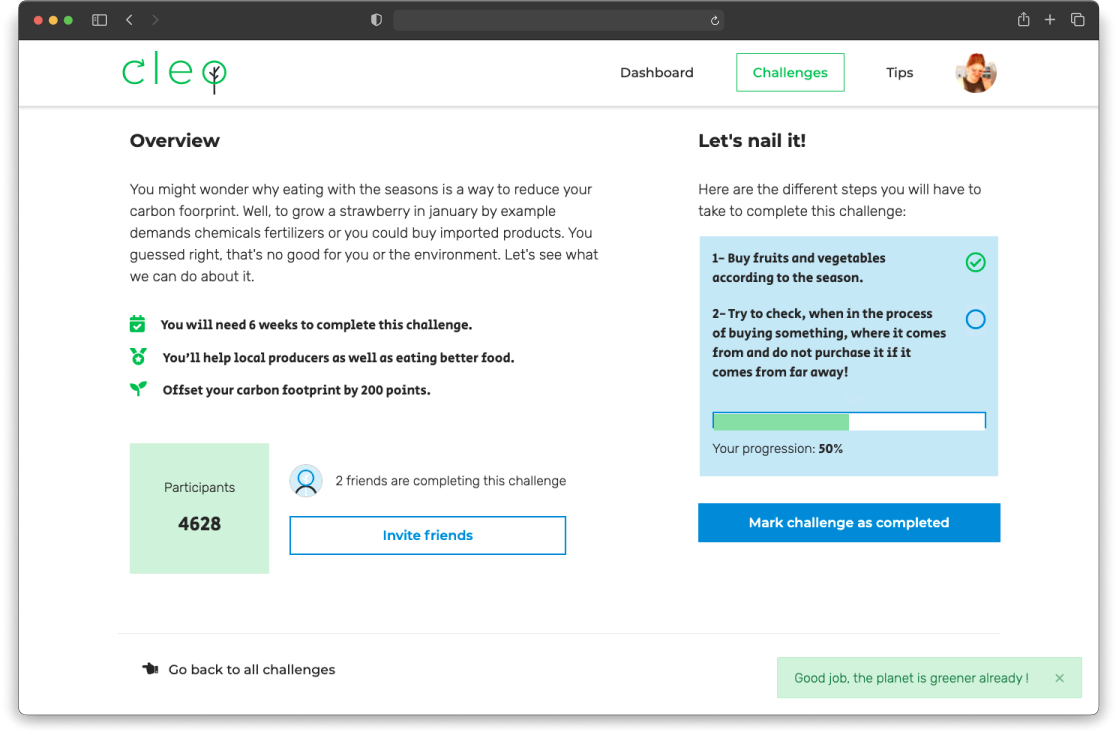Click the browser address bar
This screenshot has width=1118, height=734.
pos(558,20)
